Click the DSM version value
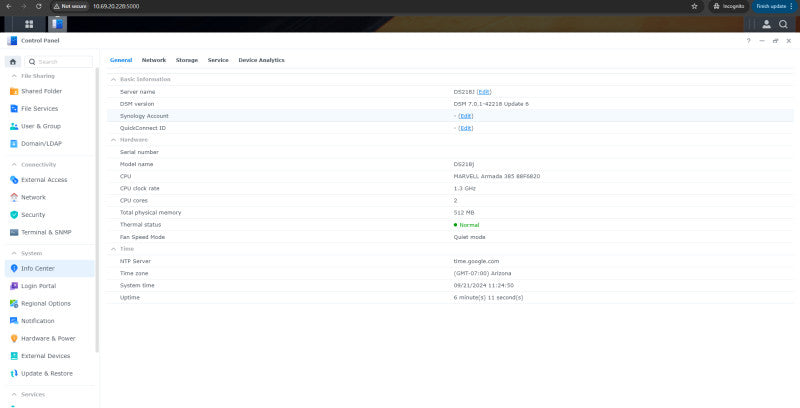Image resolution: width=800 pixels, height=408 pixels. (491, 104)
